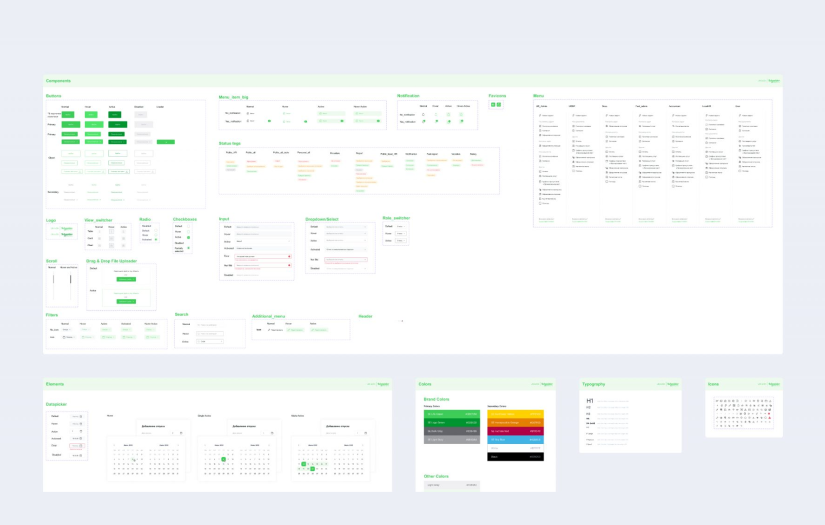
Task: Click Normal No_icon filter chip
Action: click(x=66, y=330)
